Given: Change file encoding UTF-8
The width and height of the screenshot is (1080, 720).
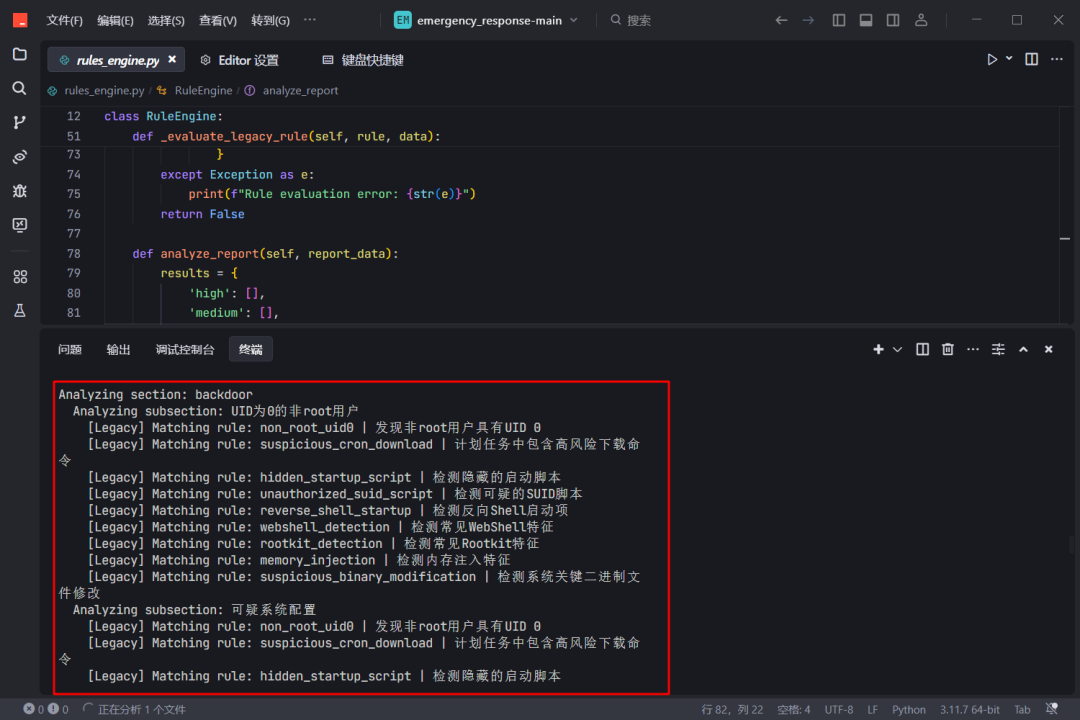Looking at the screenshot, I should (x=839, y=709).
